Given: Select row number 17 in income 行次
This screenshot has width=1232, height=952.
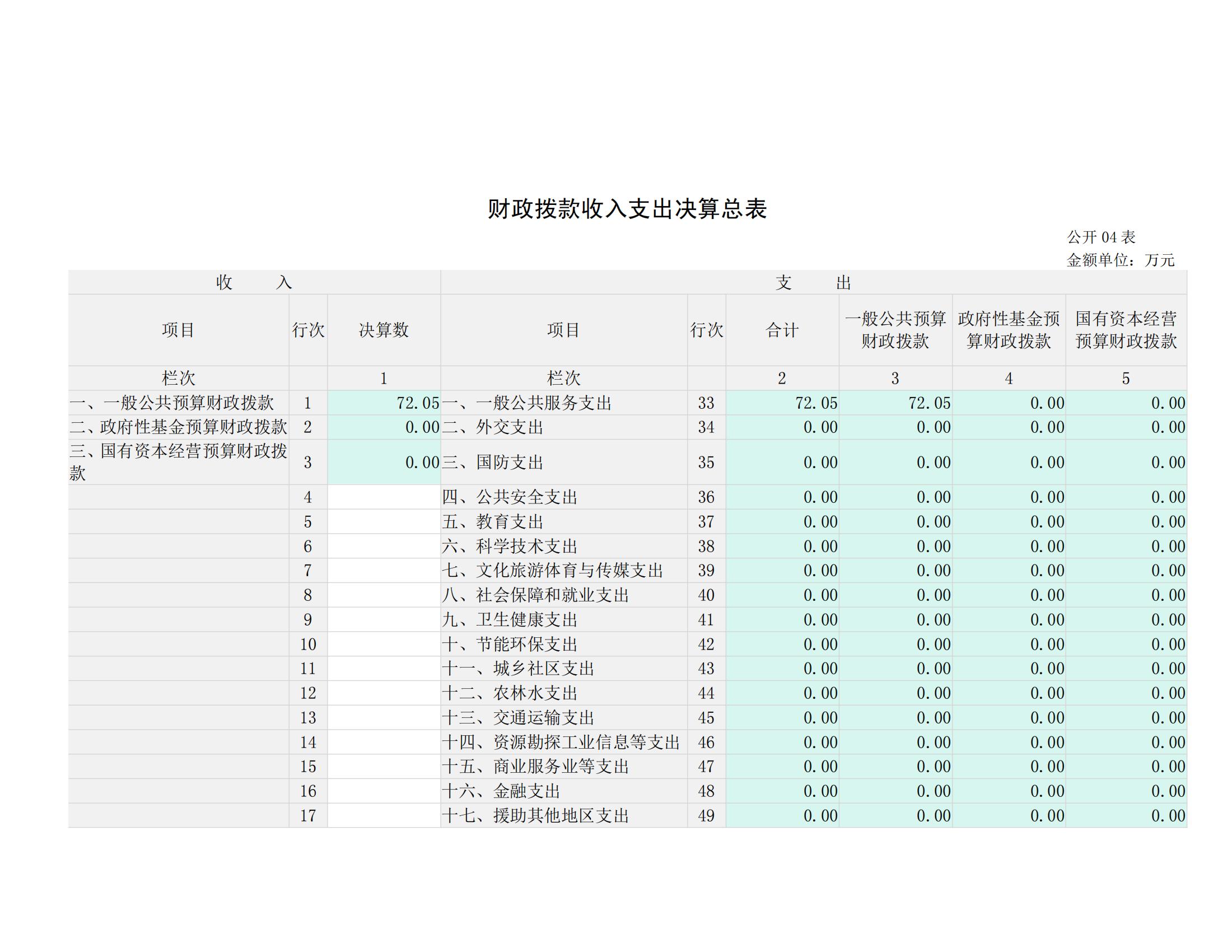Looking at the screenshot, I should tap(308, 815).
